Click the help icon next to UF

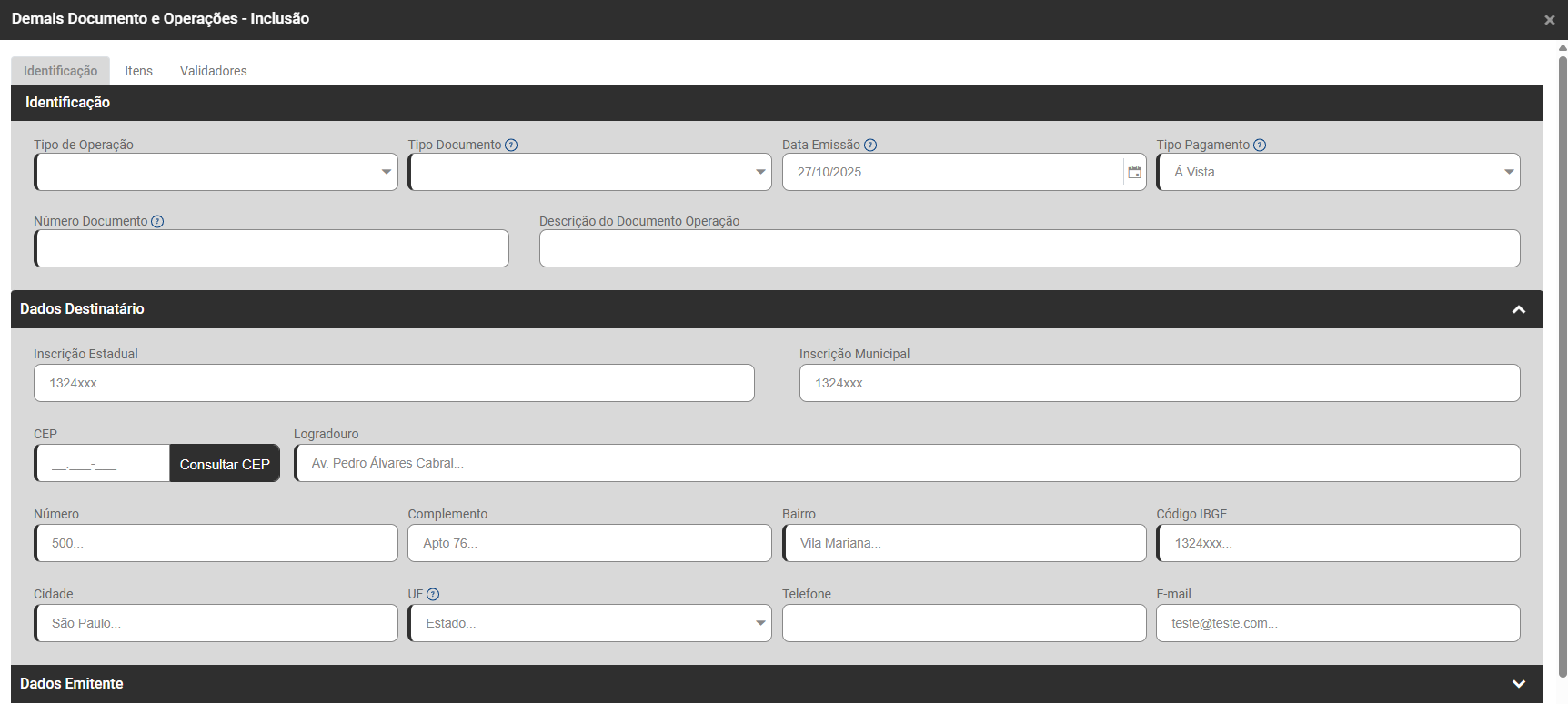433,595
